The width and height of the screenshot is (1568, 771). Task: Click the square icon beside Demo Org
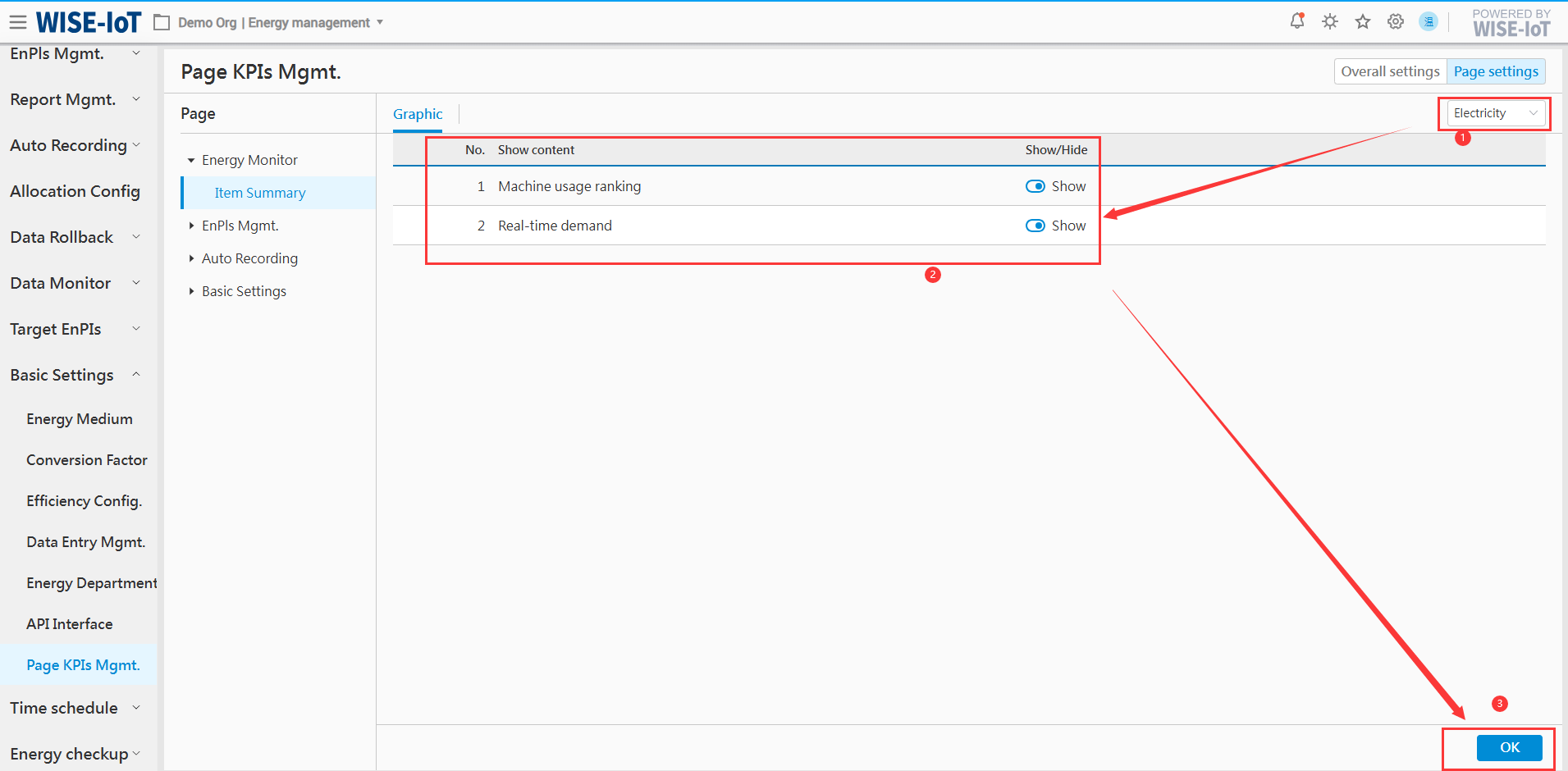click(x=162, y=23)
